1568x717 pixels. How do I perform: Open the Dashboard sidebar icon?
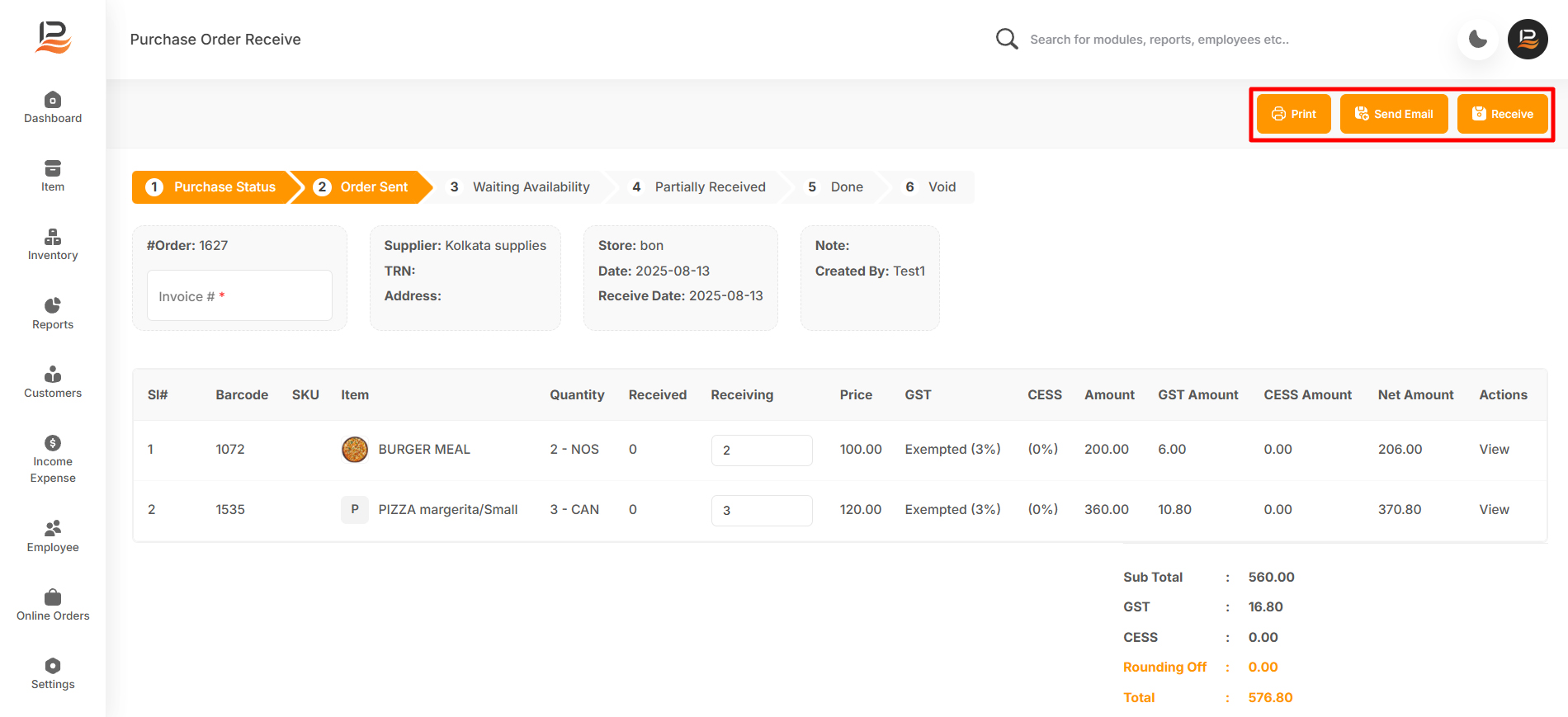coord(53,100)
